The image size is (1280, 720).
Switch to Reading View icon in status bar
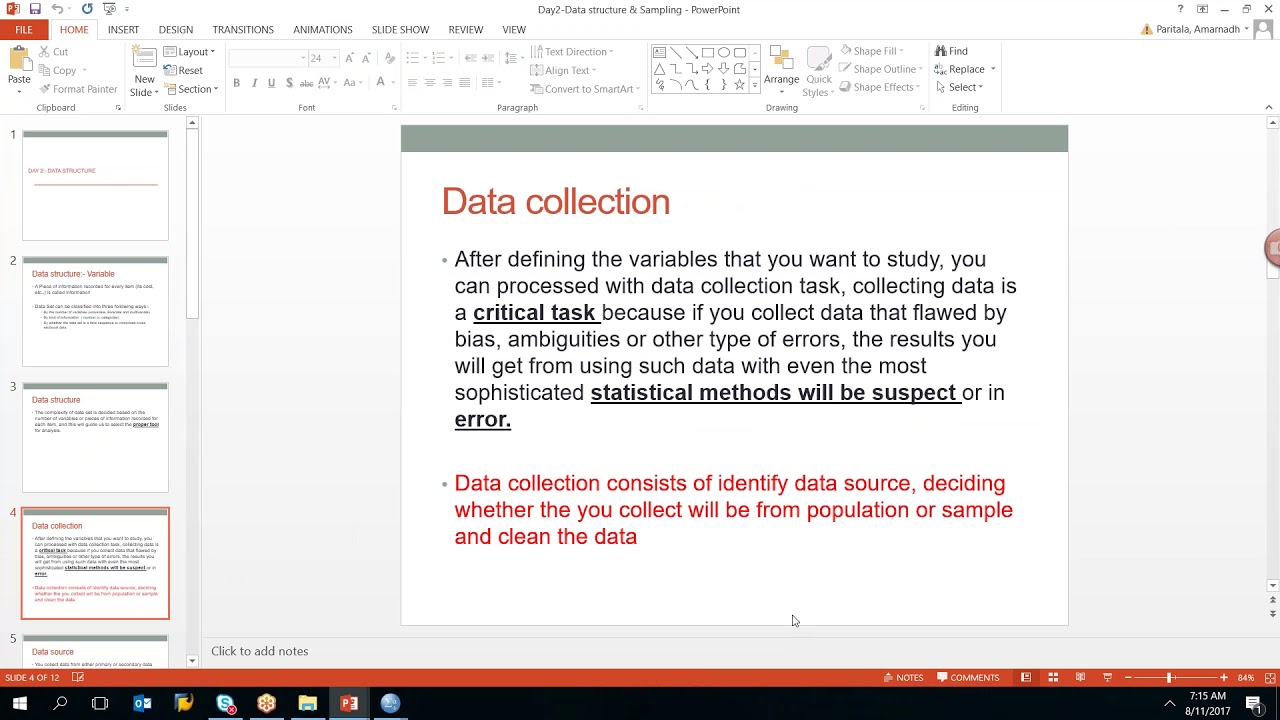[1080, 678]
